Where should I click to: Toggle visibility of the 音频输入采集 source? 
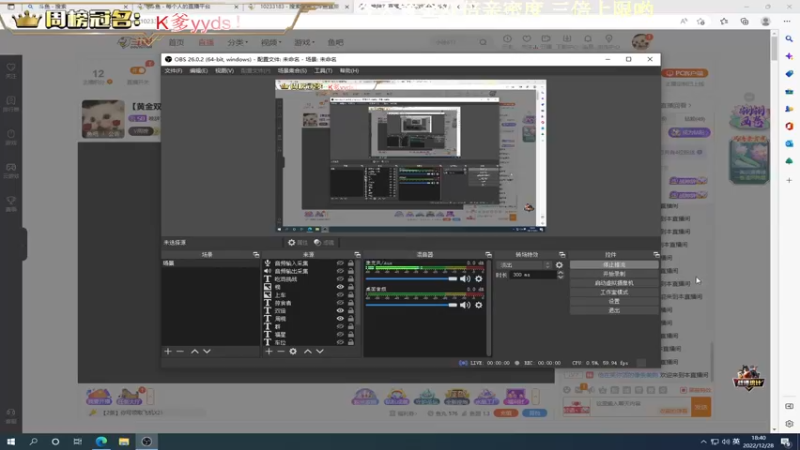340,263
